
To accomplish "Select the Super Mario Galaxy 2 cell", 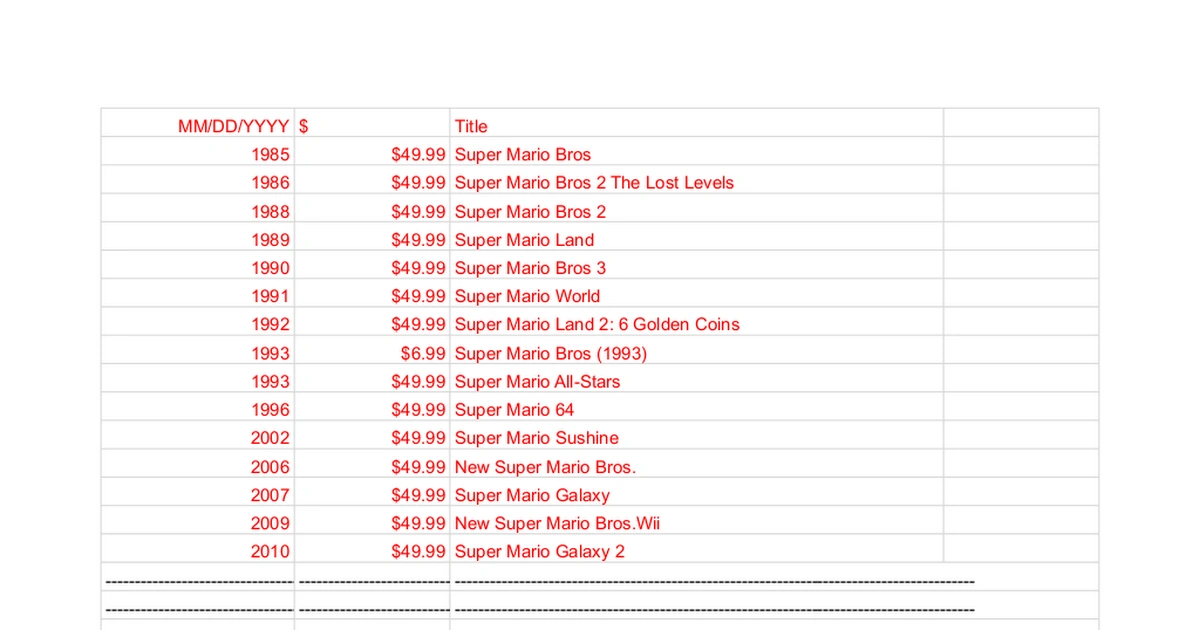I will [x=696, y=551].
